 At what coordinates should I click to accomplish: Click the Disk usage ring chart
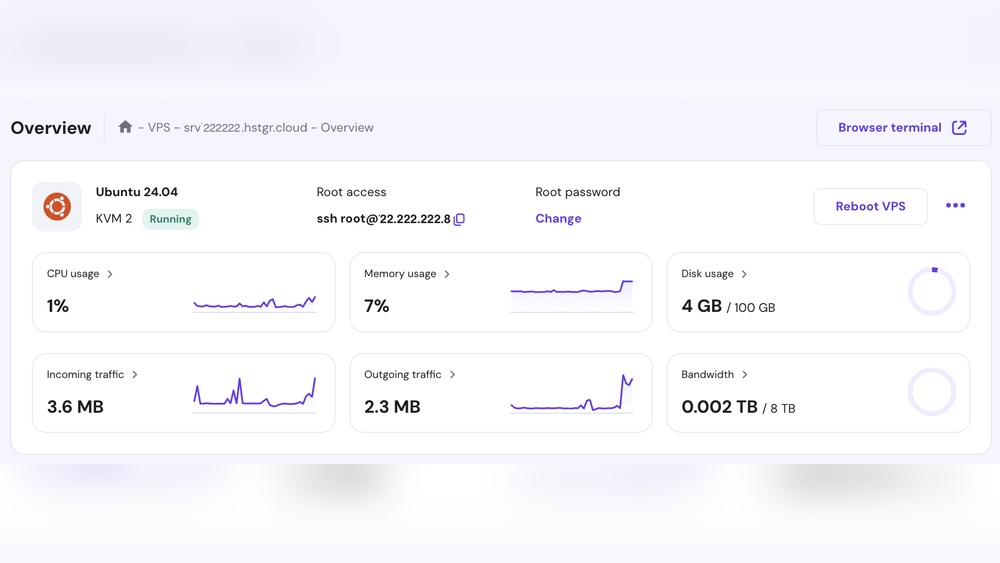pyautogui.click(x=931, y=292)
